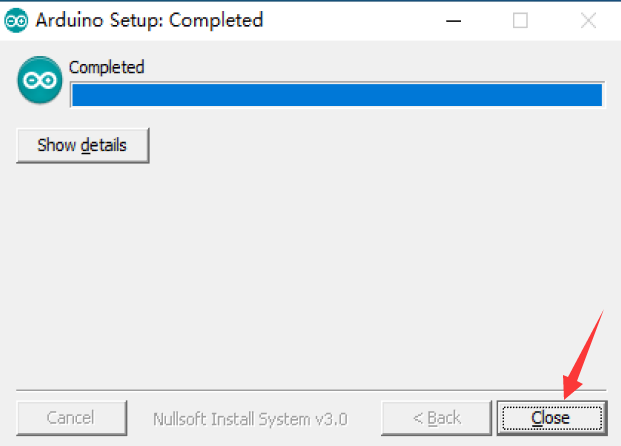Click the gap between Cancel and Nullsoft text

pyautogui.click(x=140, y=418)
